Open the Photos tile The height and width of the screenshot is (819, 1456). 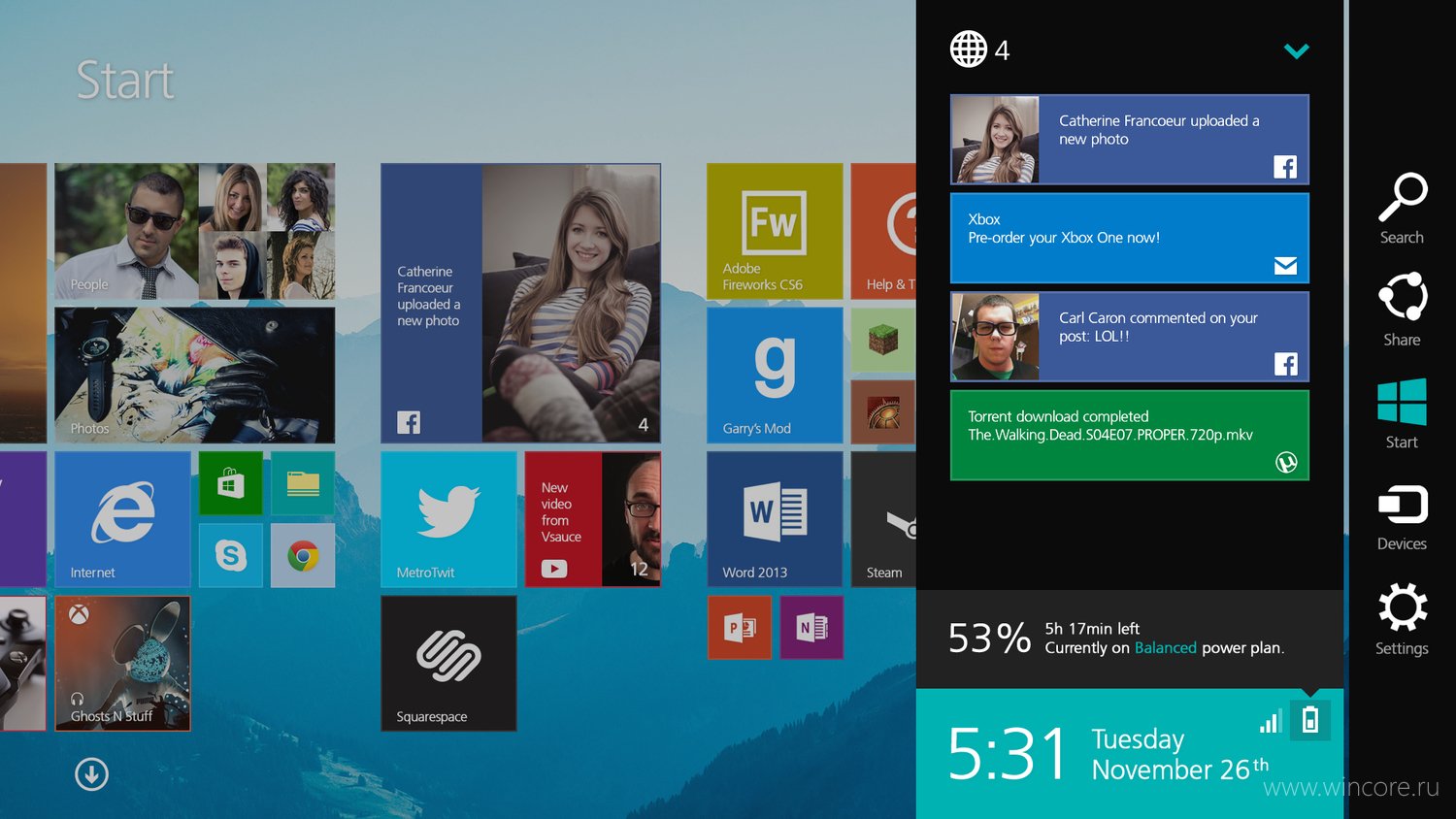click(x=195, y=376)
